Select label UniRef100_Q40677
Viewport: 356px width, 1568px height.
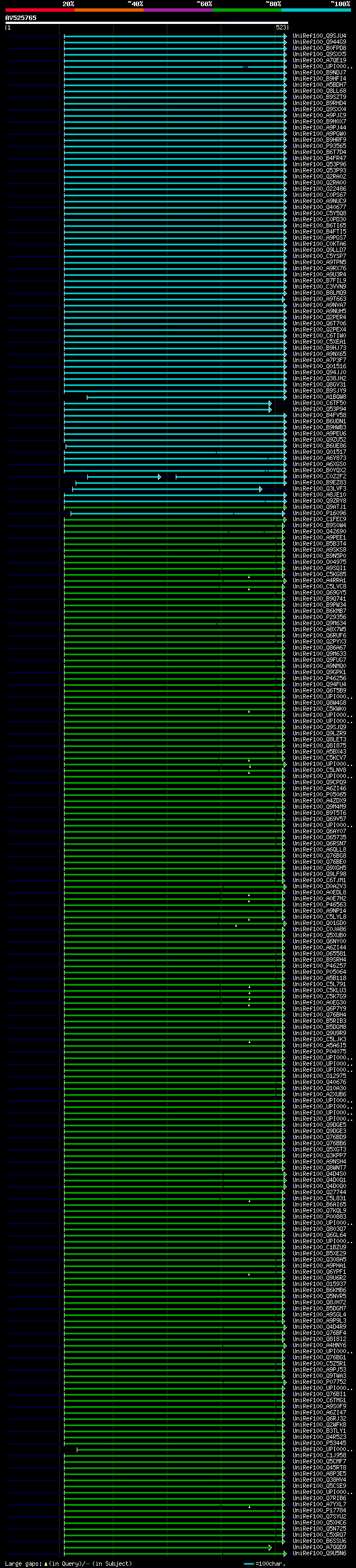pyautogui.click(x=319, y=207)
